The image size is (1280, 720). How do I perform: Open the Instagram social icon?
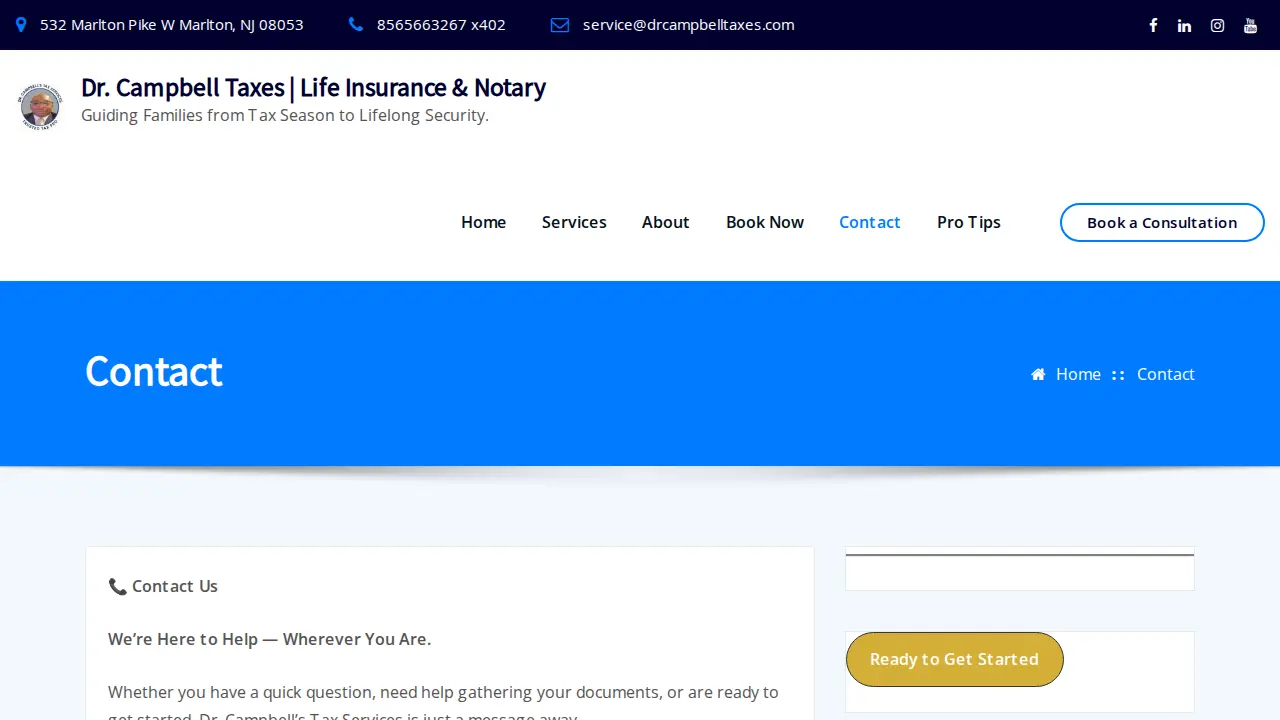1217,25
